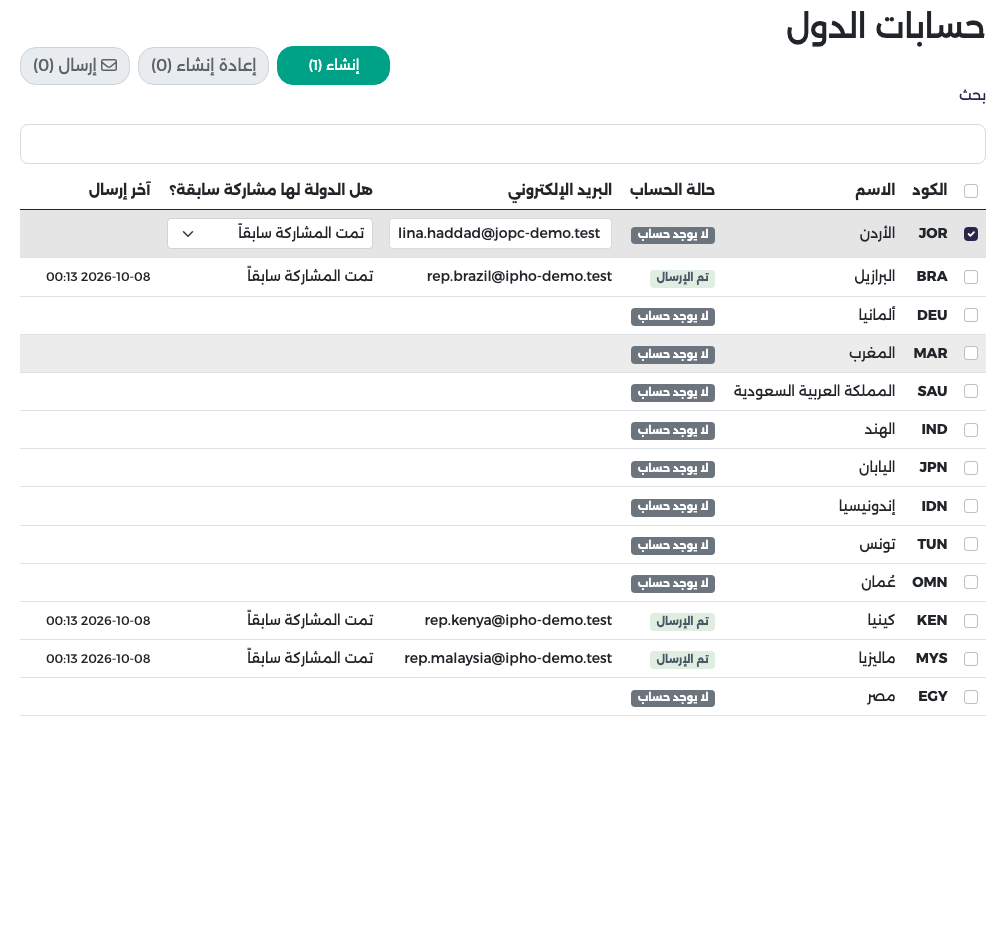
Task: Check the EGY row checkbox
Action: [x=971, y=696]
